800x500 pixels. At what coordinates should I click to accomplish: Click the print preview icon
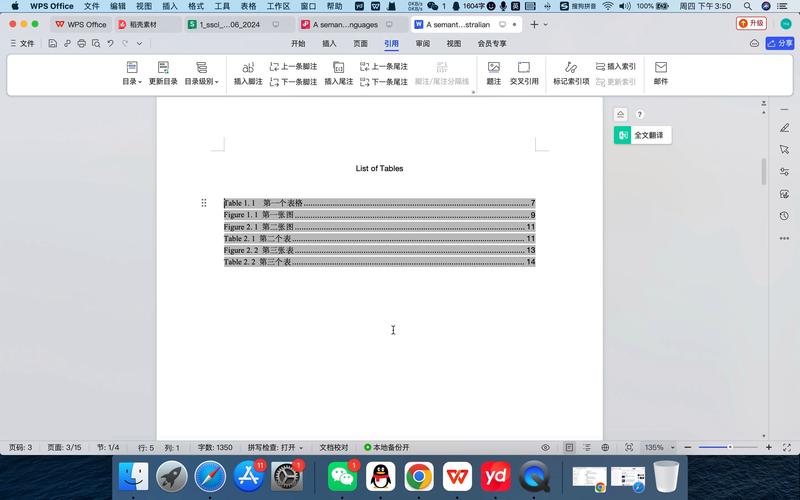pyautogui.click(x=96, y=43)
